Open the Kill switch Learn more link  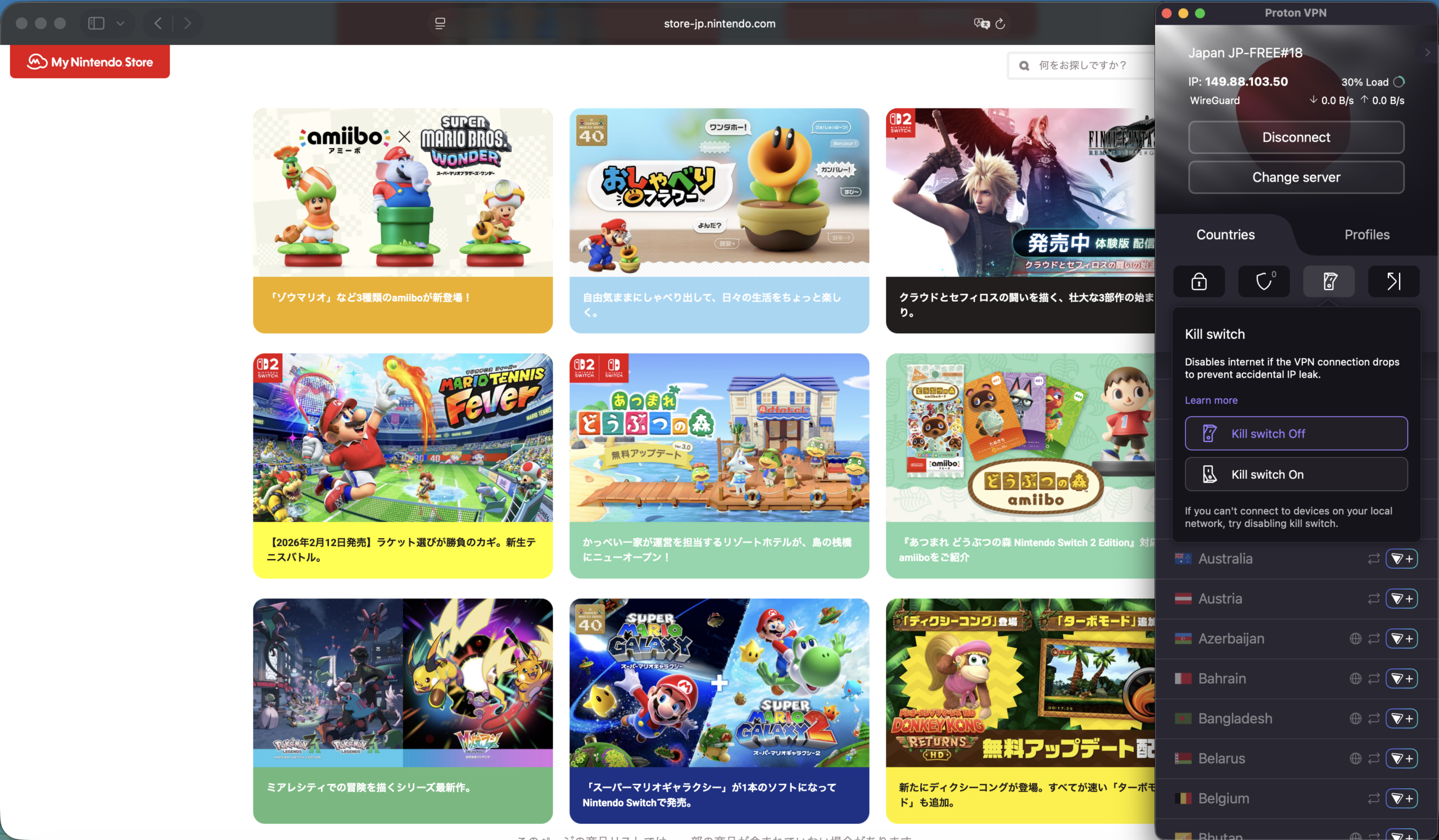(1211, 400)
